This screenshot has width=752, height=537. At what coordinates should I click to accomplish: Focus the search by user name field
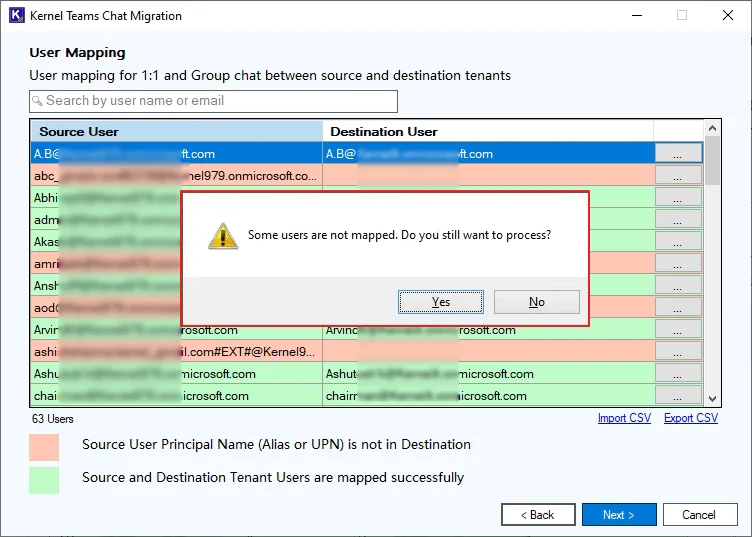(213, 101)
